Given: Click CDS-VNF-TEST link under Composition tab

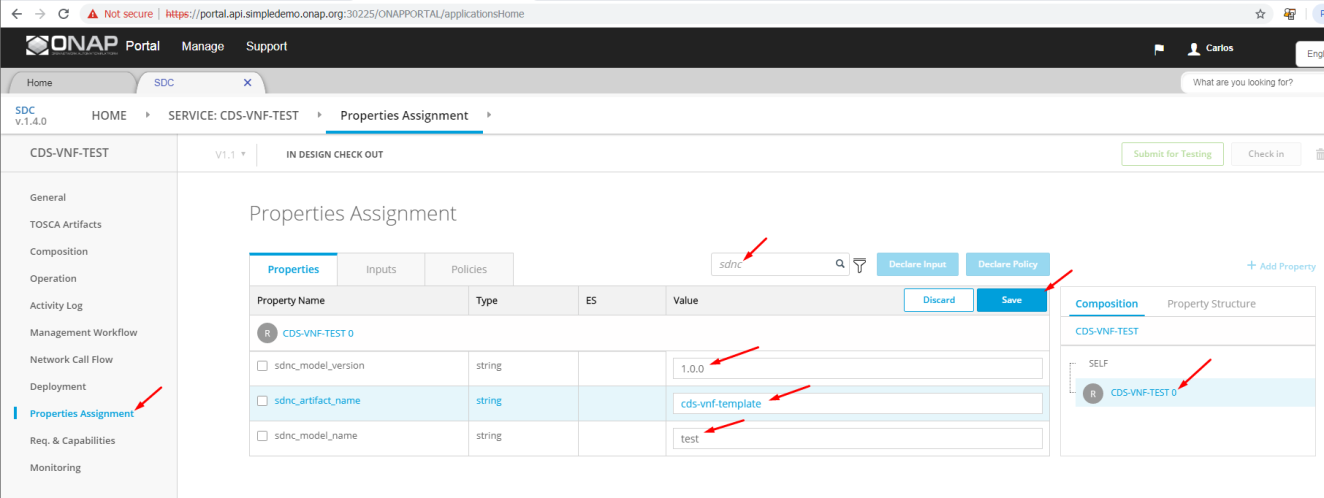Looking at the screenshot, I should point(1106,331).
